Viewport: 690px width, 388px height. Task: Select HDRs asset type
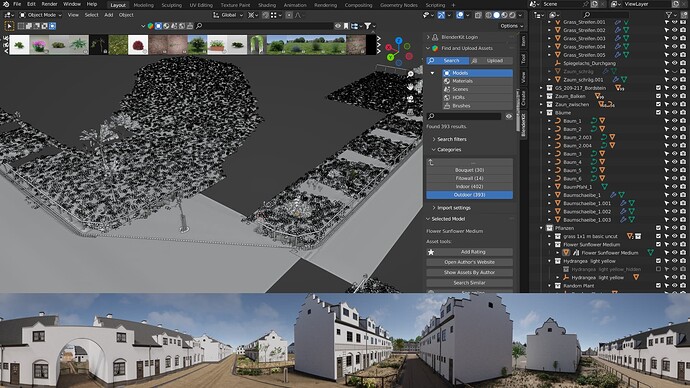[477, 98]
